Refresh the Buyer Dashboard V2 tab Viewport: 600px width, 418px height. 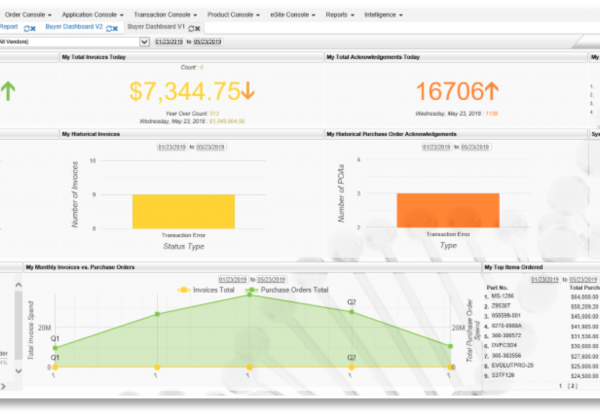point(109,28)
